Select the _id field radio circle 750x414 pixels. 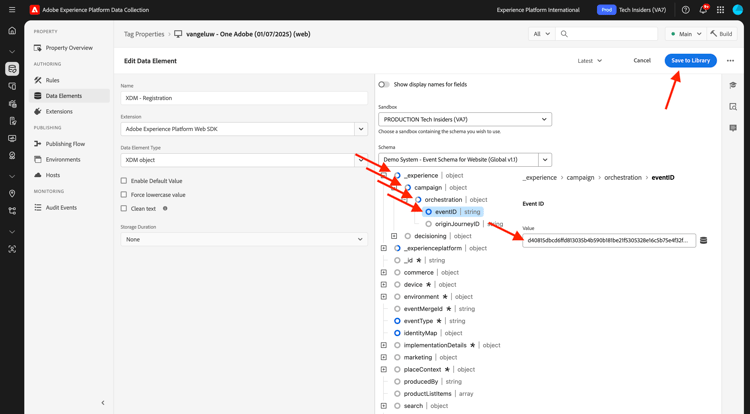pyautogui.click(x=397, y=261)
